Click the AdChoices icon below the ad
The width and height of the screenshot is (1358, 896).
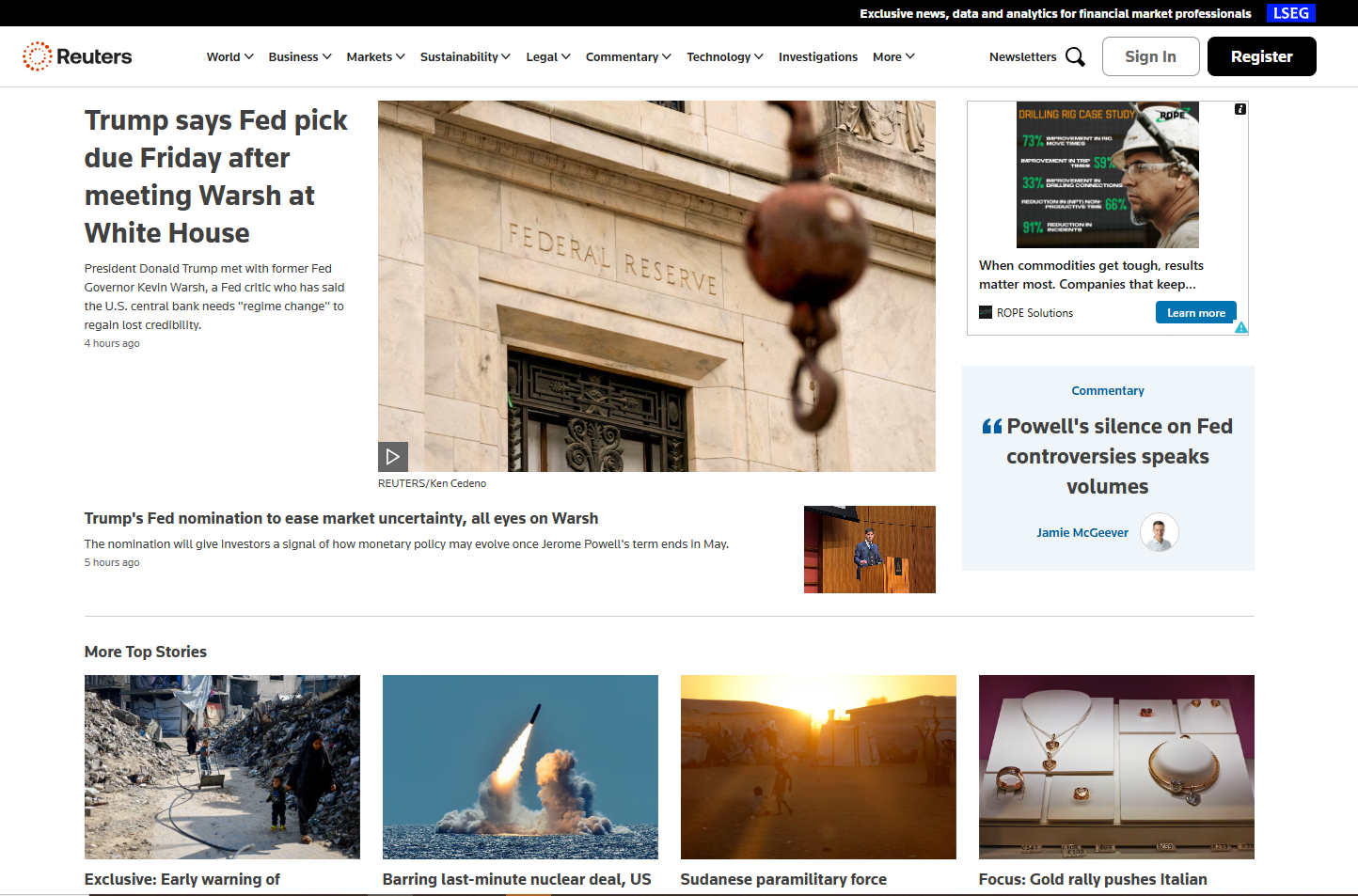[1241, 327]
